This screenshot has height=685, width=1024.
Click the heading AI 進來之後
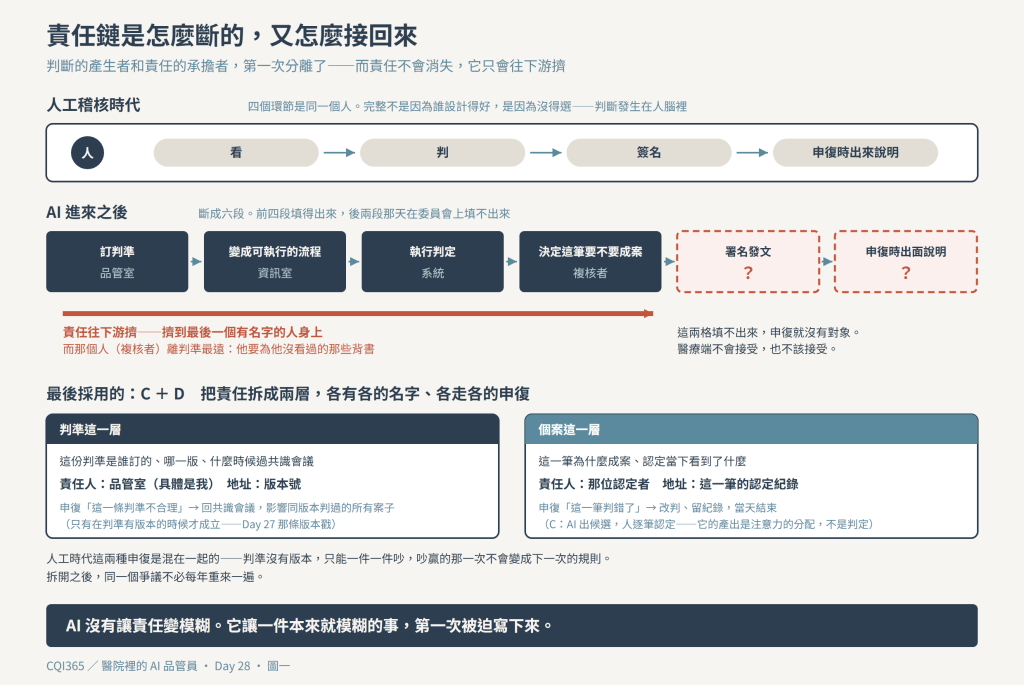[x=87, y=212]
